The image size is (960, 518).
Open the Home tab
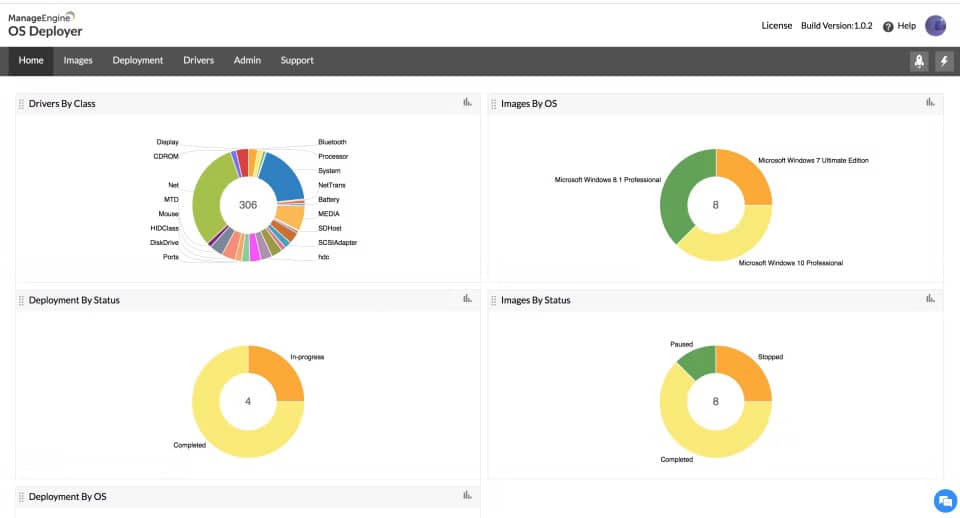pos(31,61)
